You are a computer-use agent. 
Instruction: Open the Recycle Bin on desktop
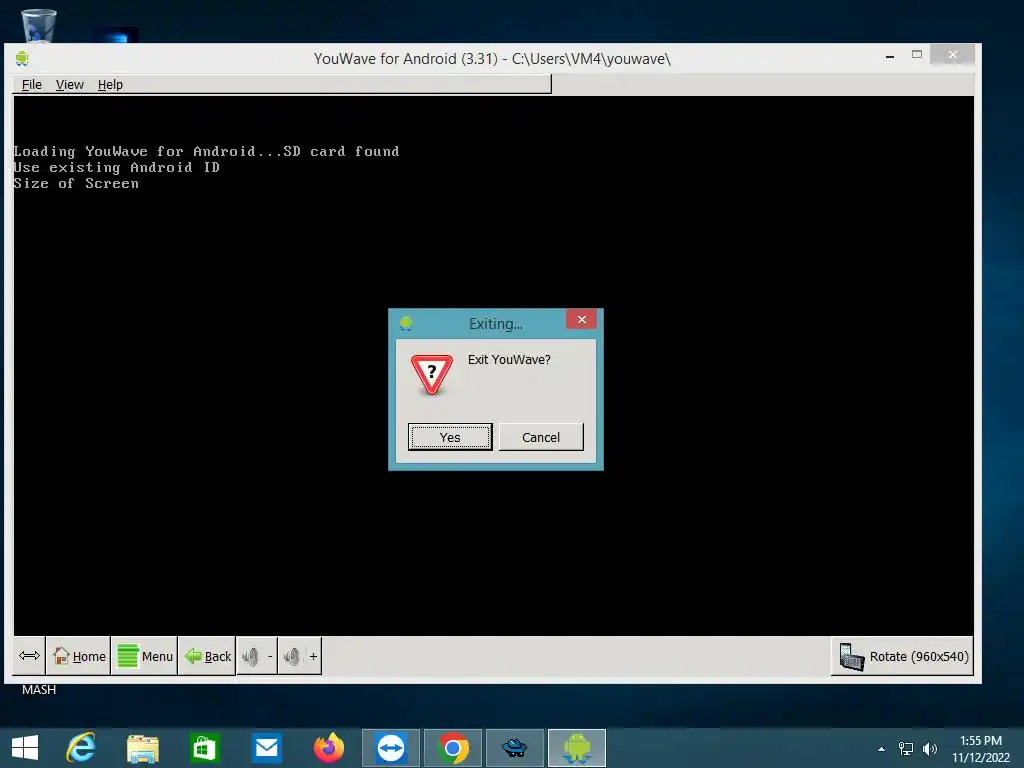(39, 25)
